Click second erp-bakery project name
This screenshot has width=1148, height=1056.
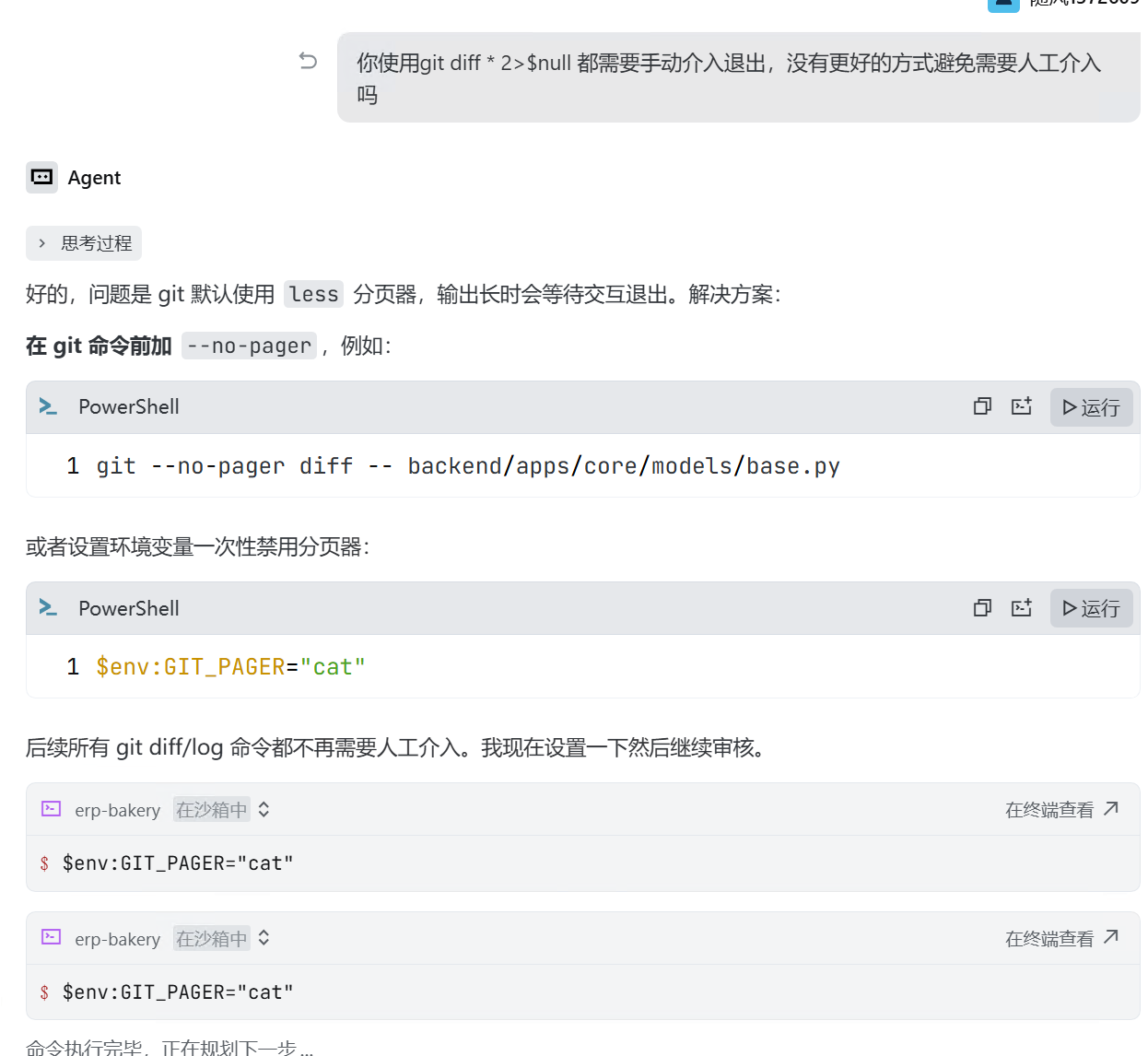(117, 939)
